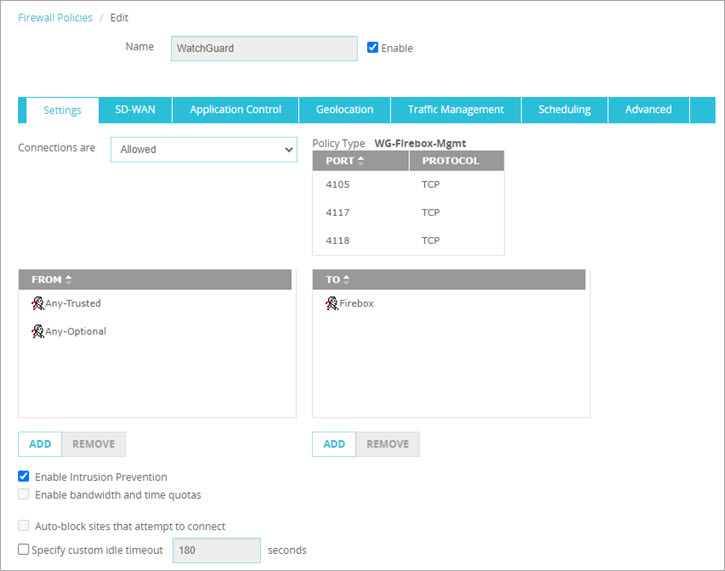Disable Intrusion Prevention checkbox
Screen dimensions: 725x571
tap(24, 477)
